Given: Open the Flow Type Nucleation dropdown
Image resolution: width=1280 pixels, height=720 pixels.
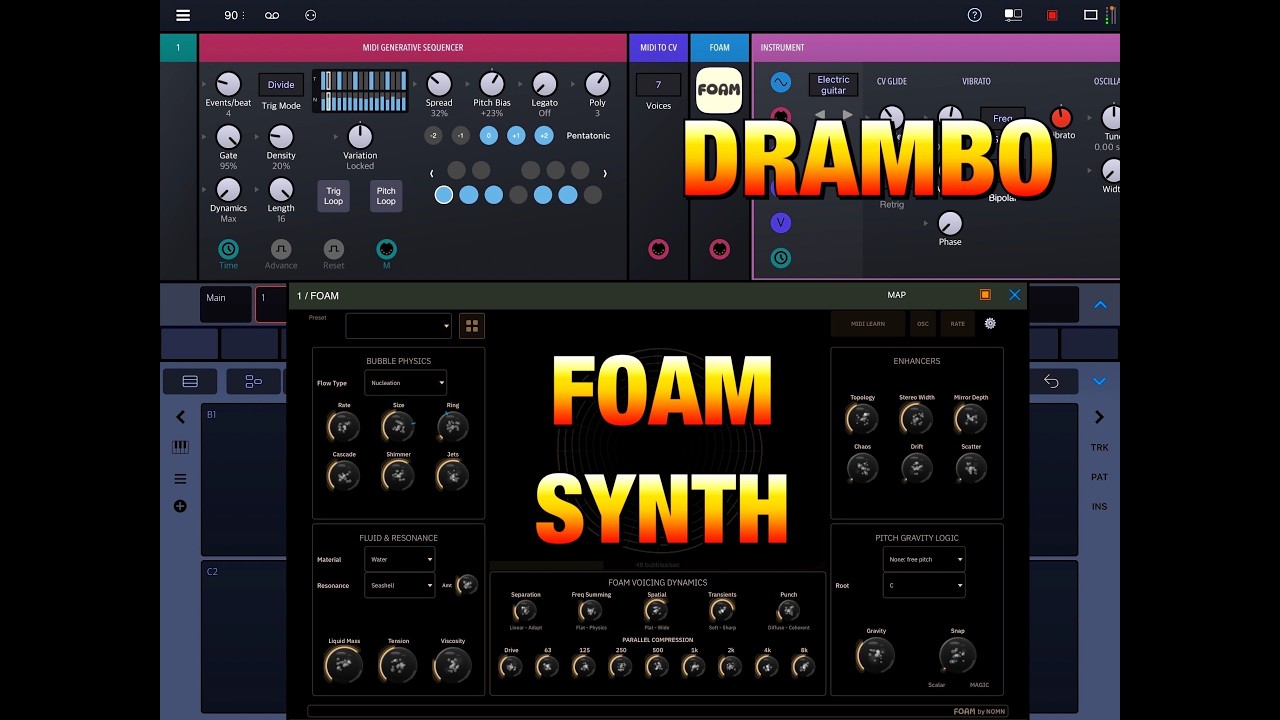Looking at the screenshot, I should 406,383.
